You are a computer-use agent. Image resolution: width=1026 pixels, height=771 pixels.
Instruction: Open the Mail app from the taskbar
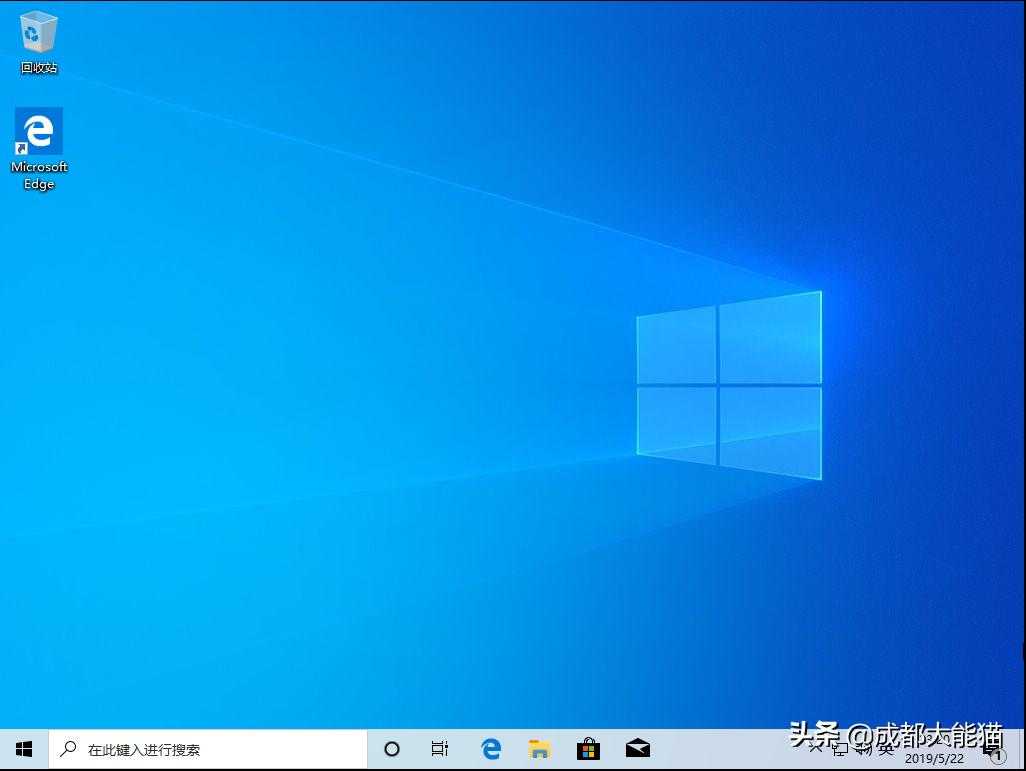click(638, 748)
